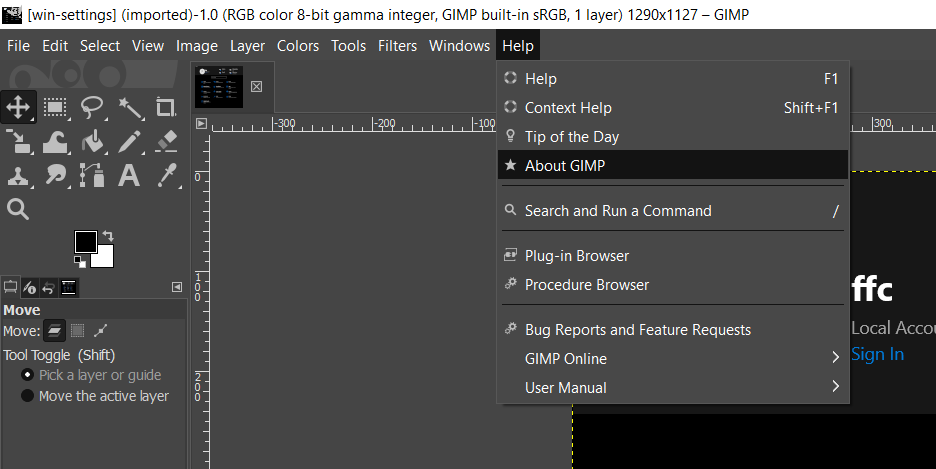
Task: Select the win-settings image thumbnail tab
Action: pyautogui.click(x=219, y=87)
